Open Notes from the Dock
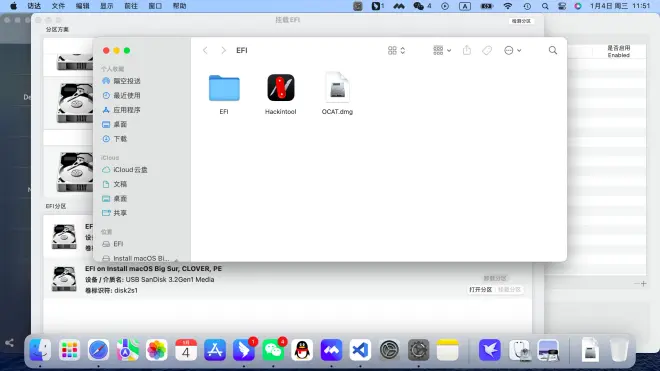 coord(447,350)
